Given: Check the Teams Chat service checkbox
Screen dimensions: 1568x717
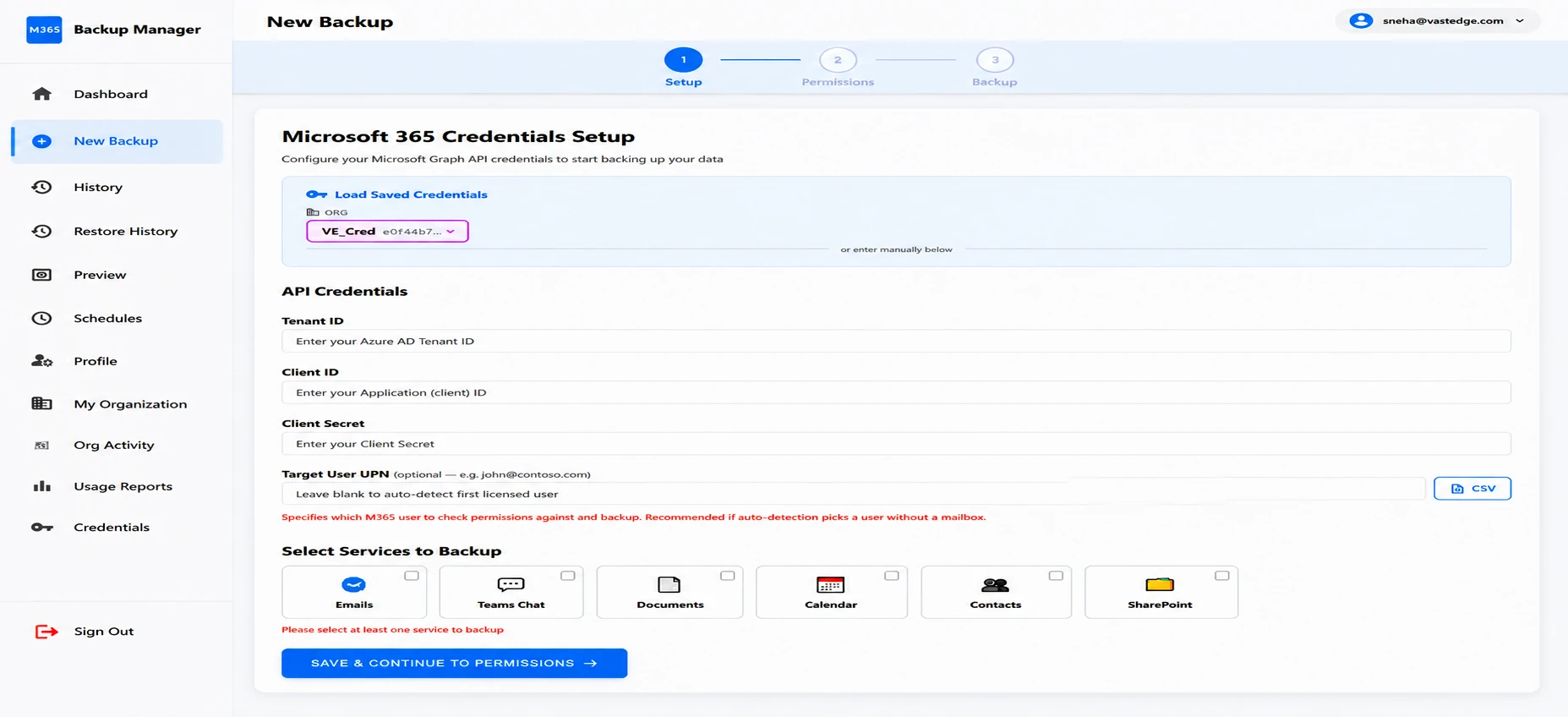Looking at the screenshot, I should pos(568,576).
